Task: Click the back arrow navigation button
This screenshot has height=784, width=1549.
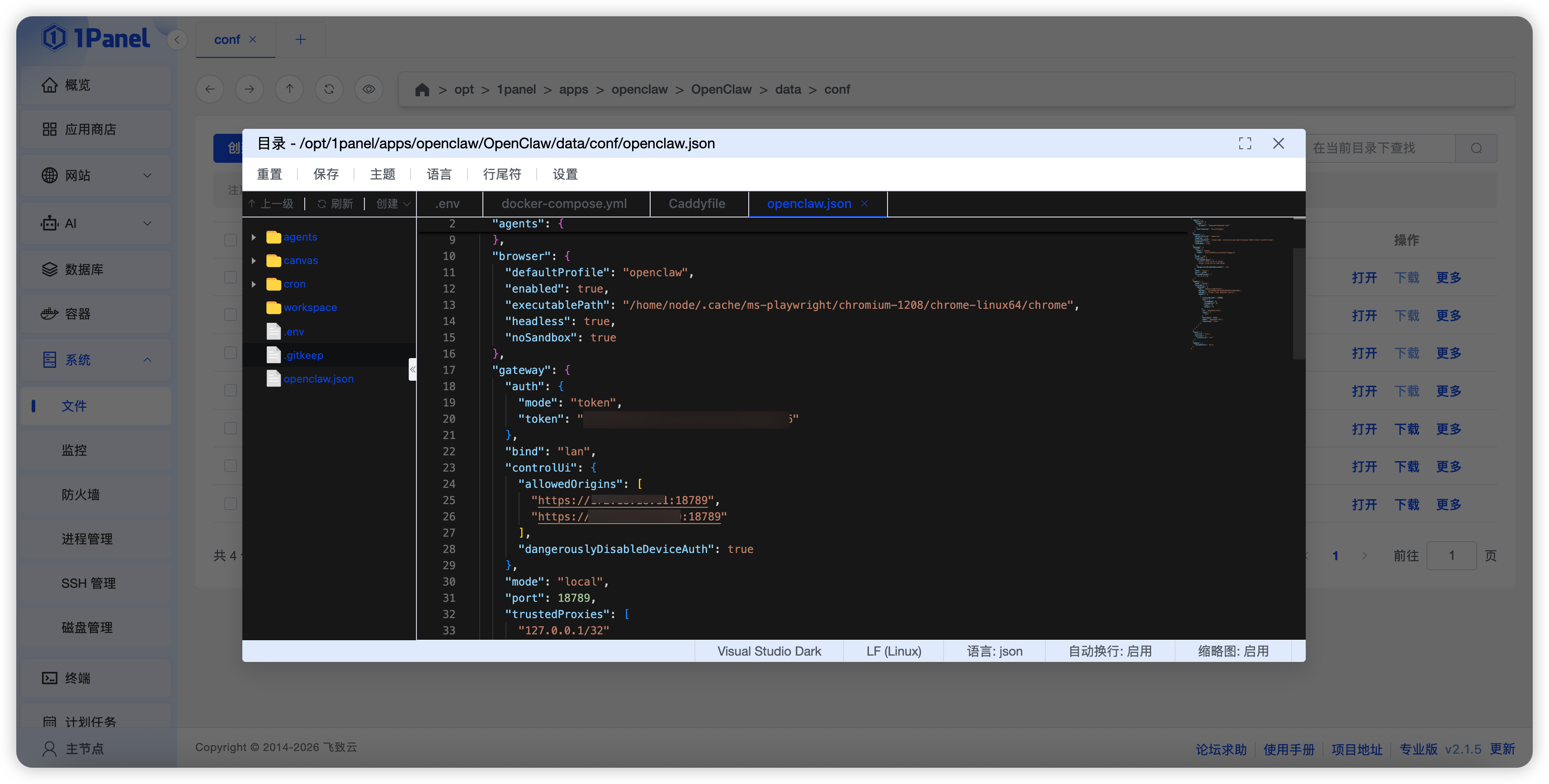Action: click(210, 89)
